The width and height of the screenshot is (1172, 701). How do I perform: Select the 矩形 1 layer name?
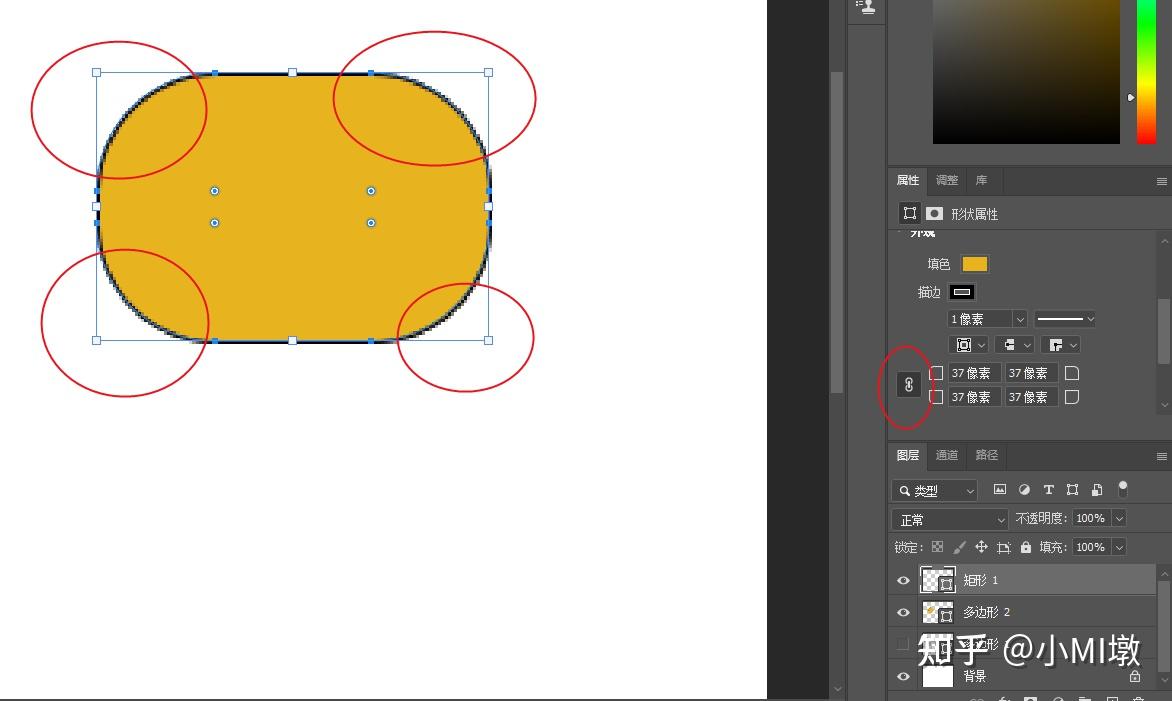tap(981, 581)
